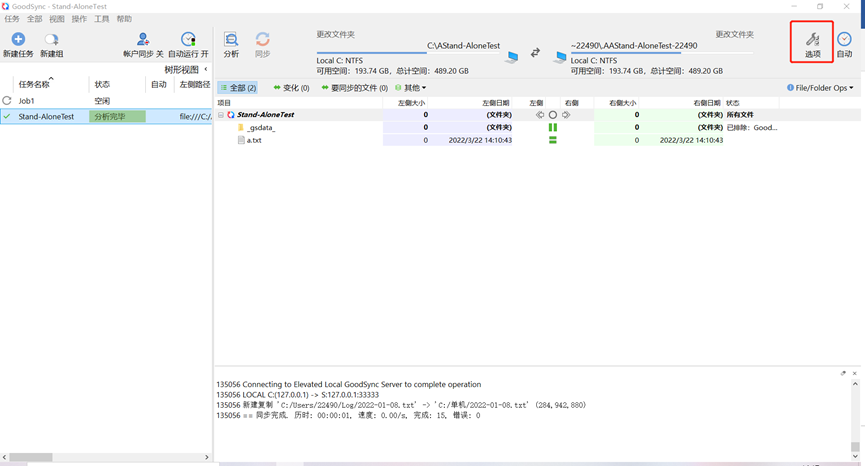Toggle 自动运行 auto-run clock icon
The height and width of the screenshot is (466, 865).
(188, 39)
